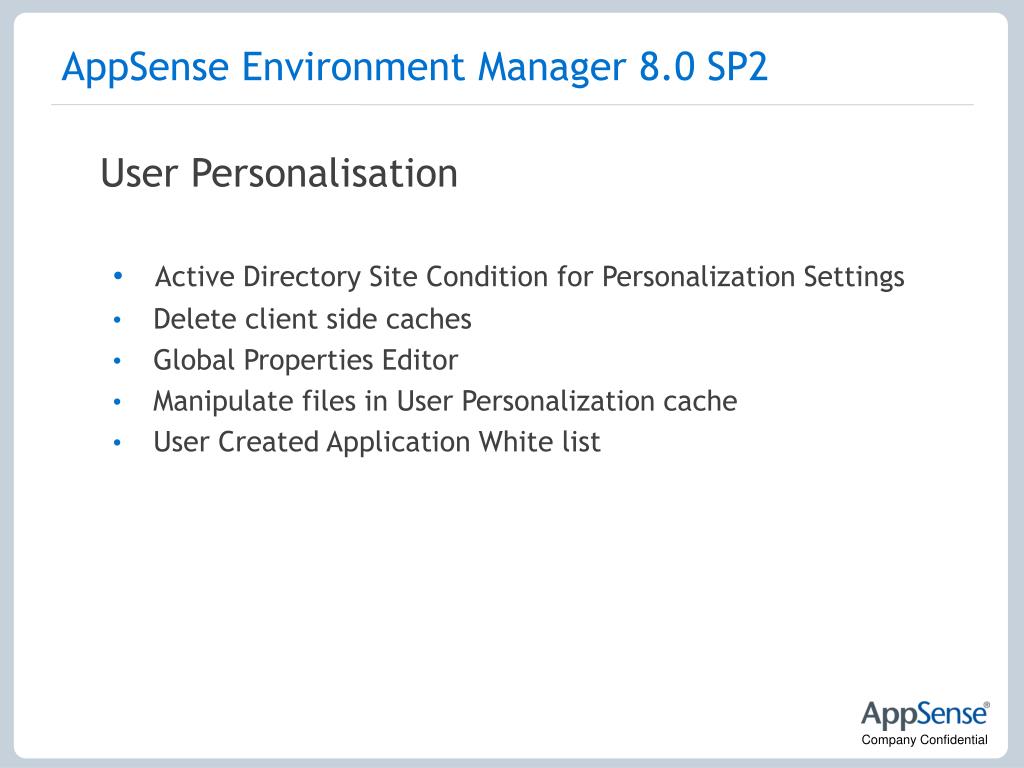Select bullet dot before Active Directory Site Condition
The height and width of the screenshot is (768, 1024).
[118, 276]
